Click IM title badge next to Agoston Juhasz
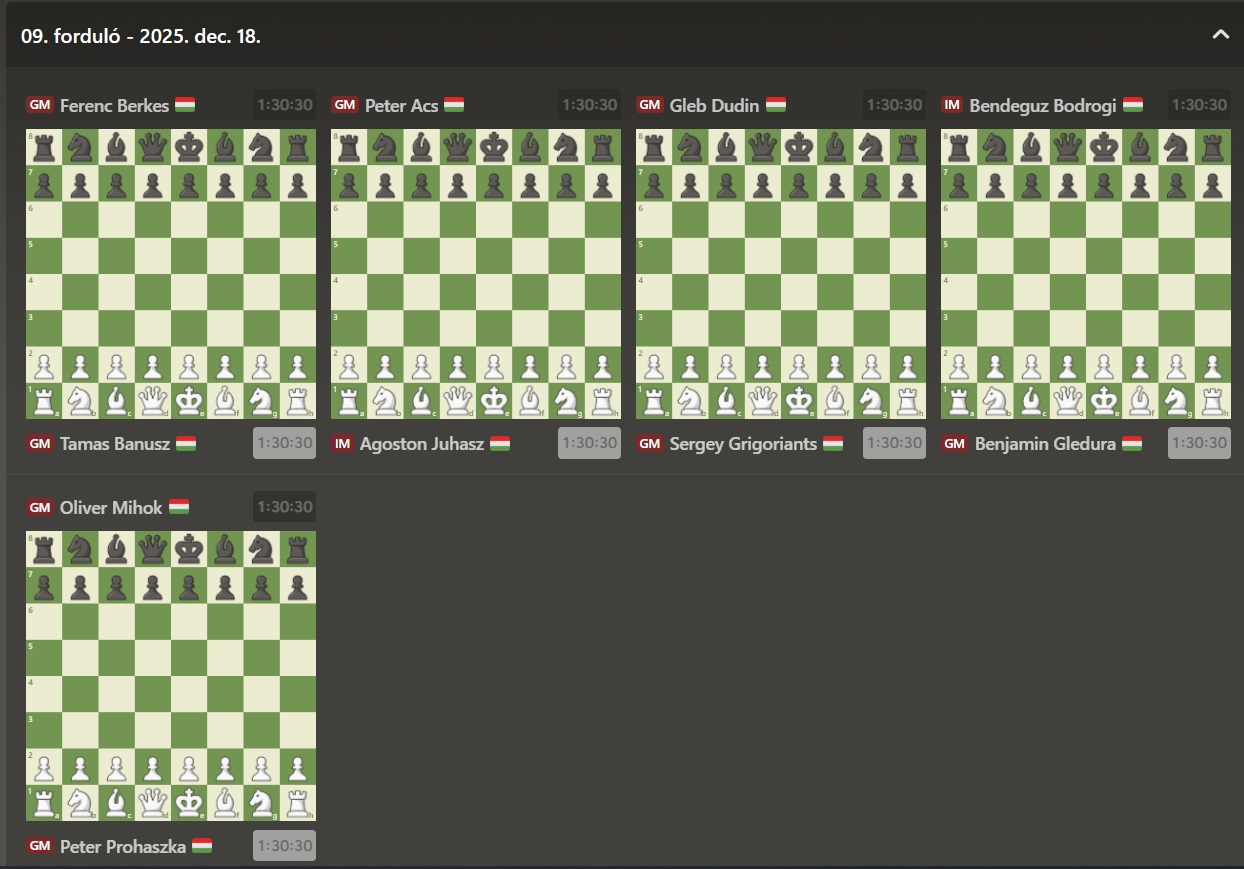The width and height of the screenshot is (1244, 869). [342, 443]
